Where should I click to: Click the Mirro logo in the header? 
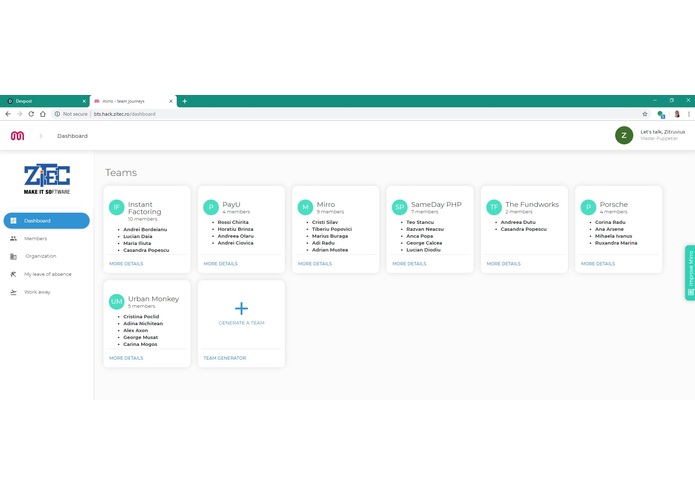pos(17,136)
